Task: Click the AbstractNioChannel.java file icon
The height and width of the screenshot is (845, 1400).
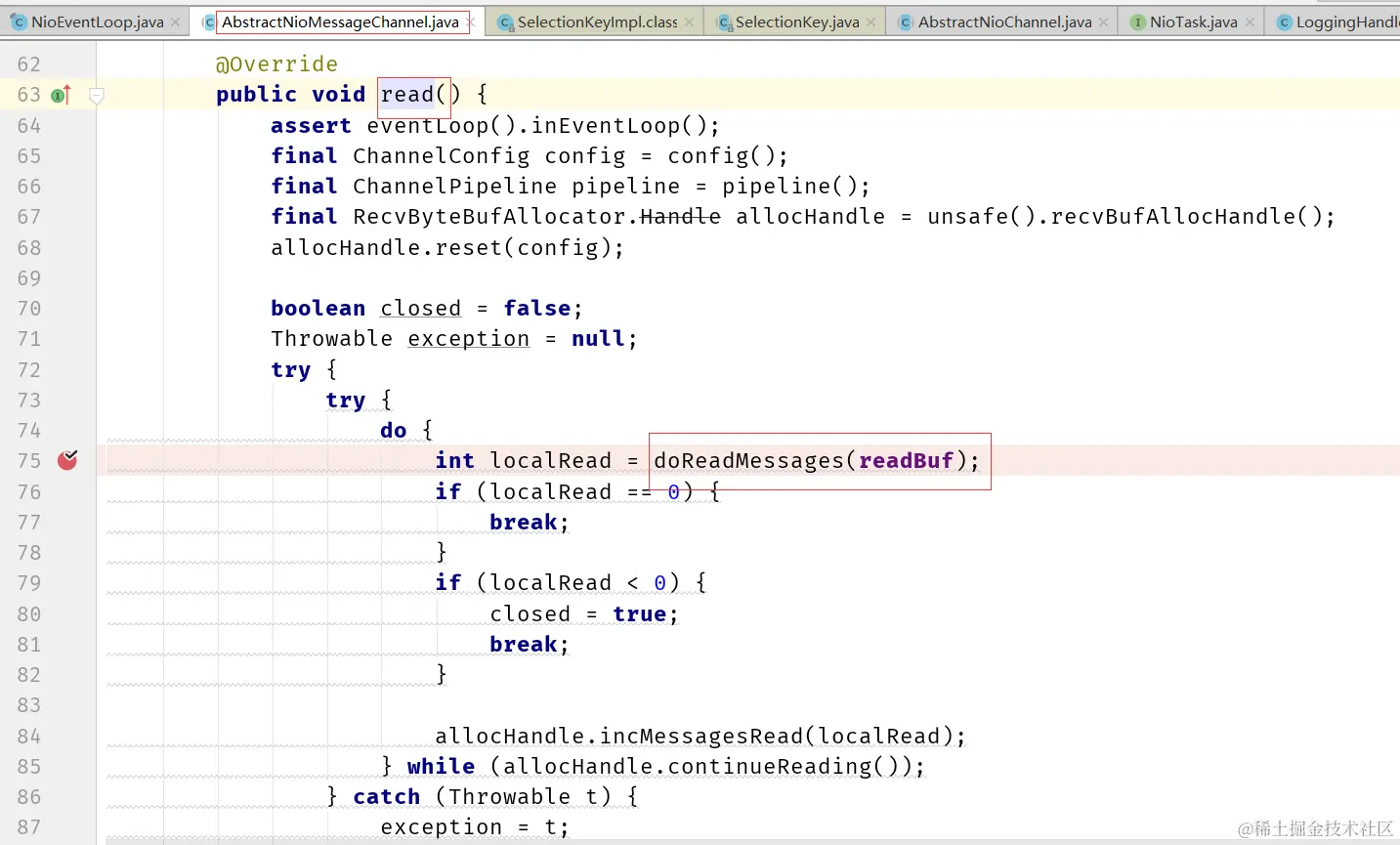Action: click(x=906, y=21)
